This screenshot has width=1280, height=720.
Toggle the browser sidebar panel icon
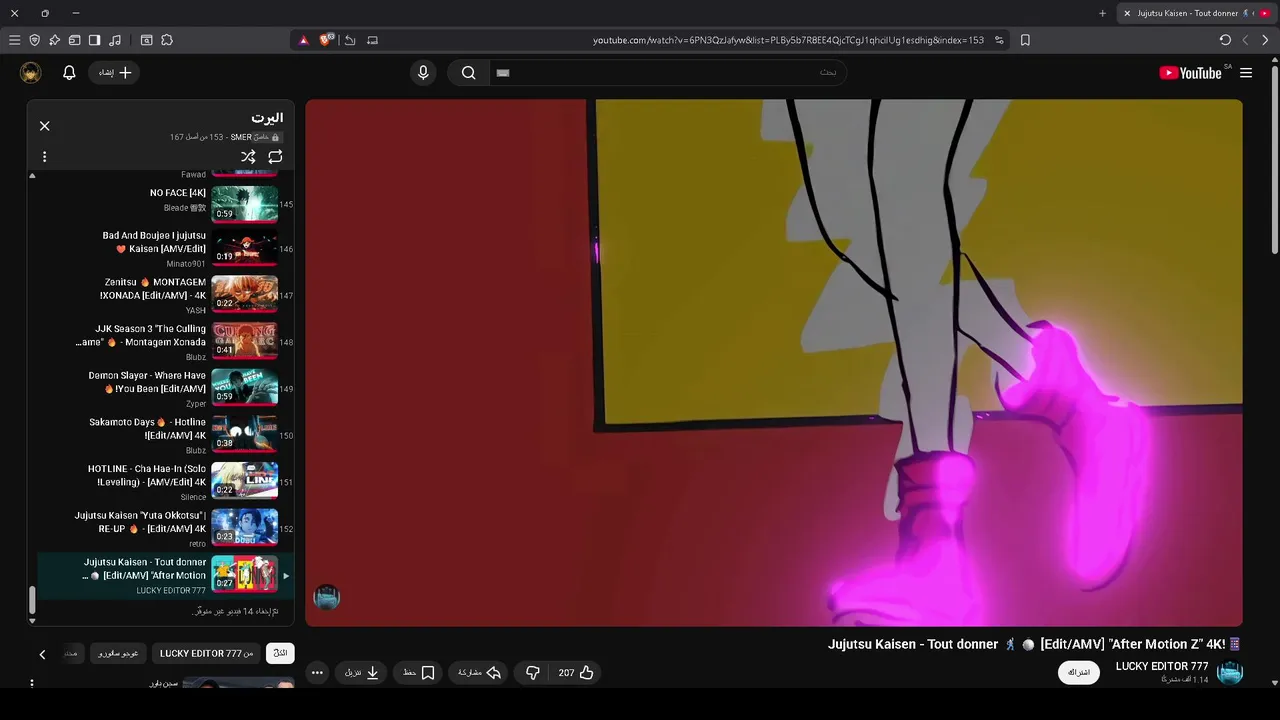[94, 40]
